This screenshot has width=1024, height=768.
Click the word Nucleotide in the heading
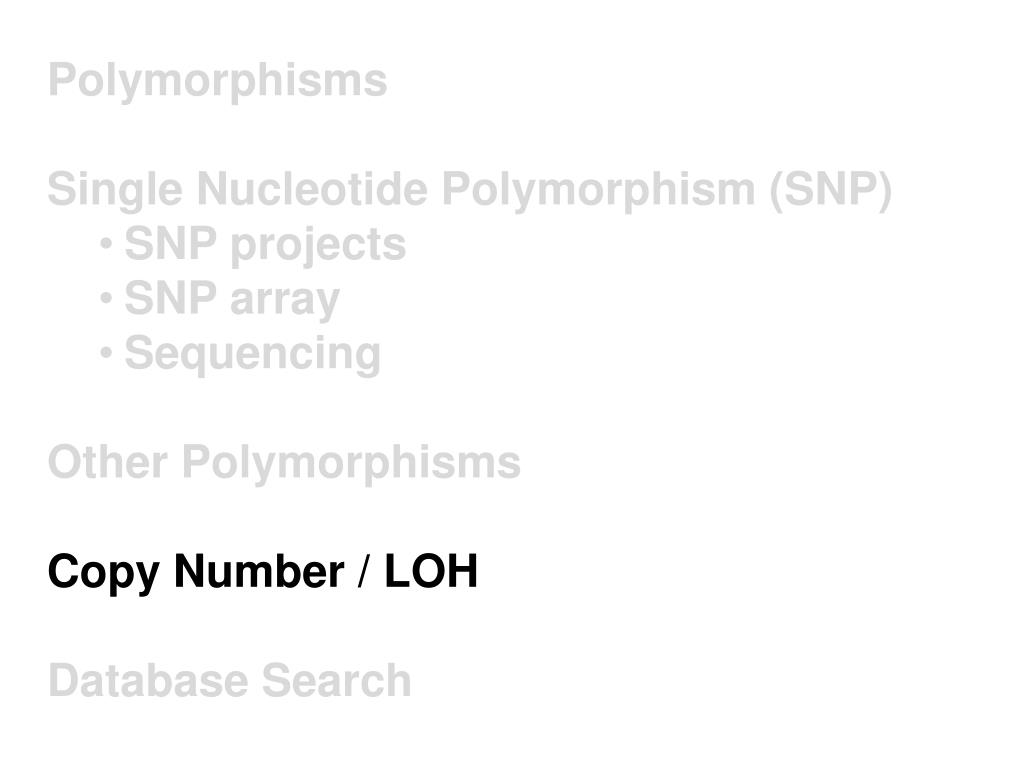coord(312,189)
